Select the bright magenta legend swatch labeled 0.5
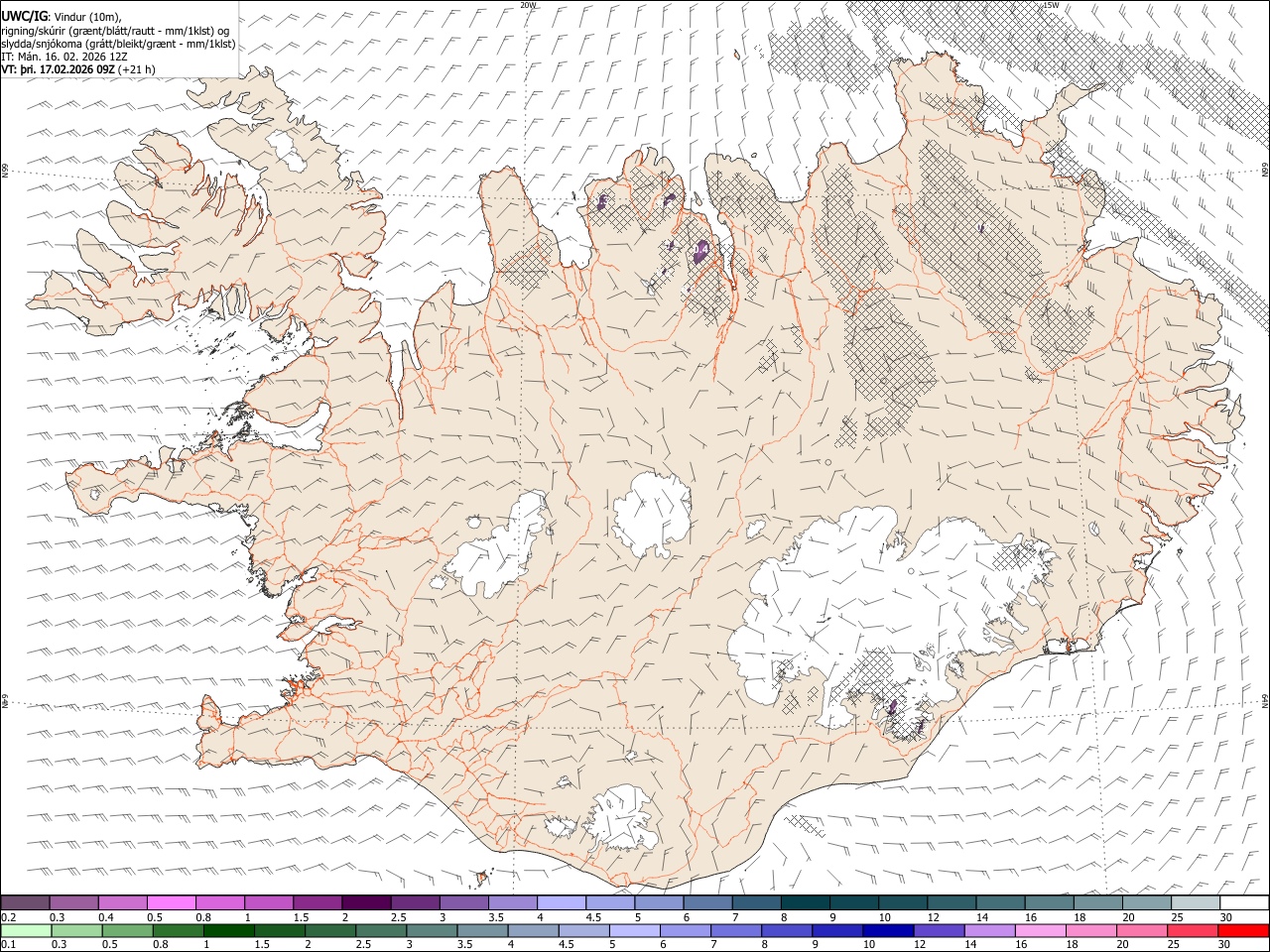1270x952 pixels. pyautogui.click(x=171, y=902)
